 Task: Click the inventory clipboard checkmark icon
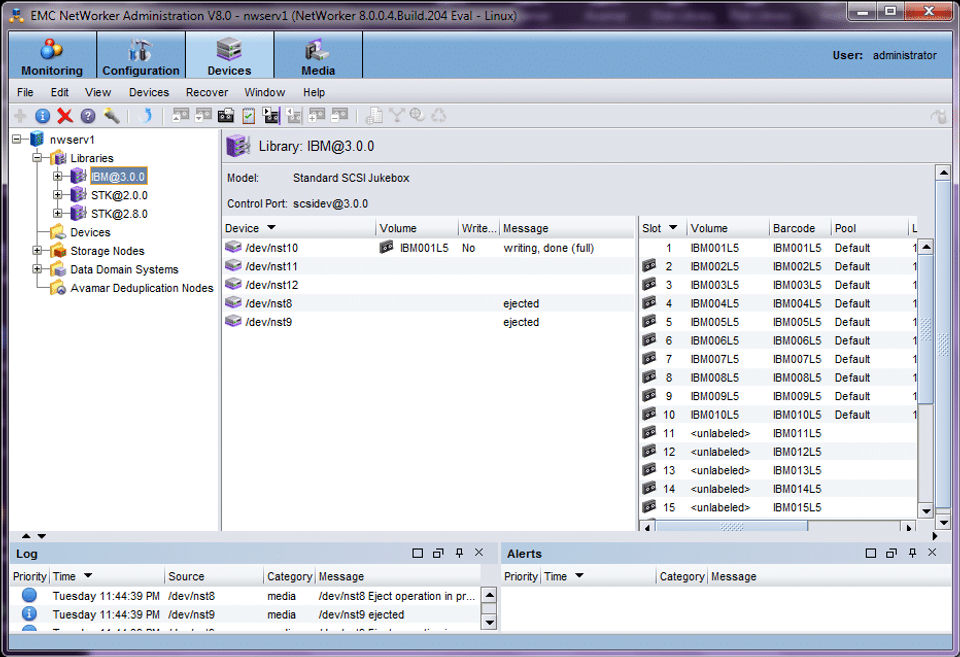(x=249, y=115)
